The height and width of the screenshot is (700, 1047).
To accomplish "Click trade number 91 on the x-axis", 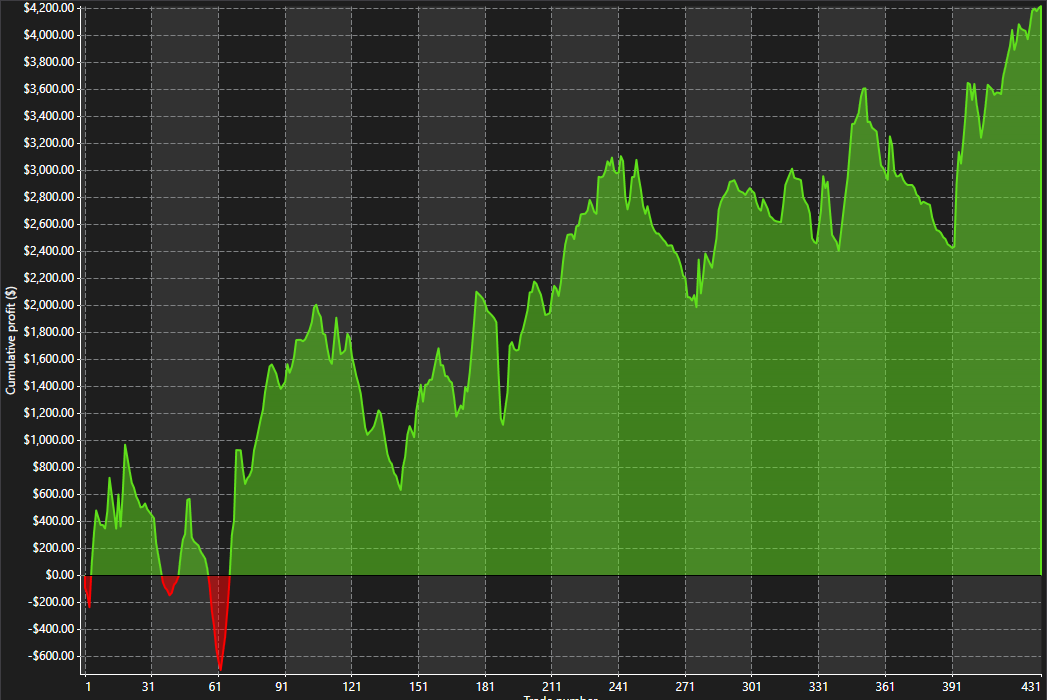I will (x=281, y=687).
